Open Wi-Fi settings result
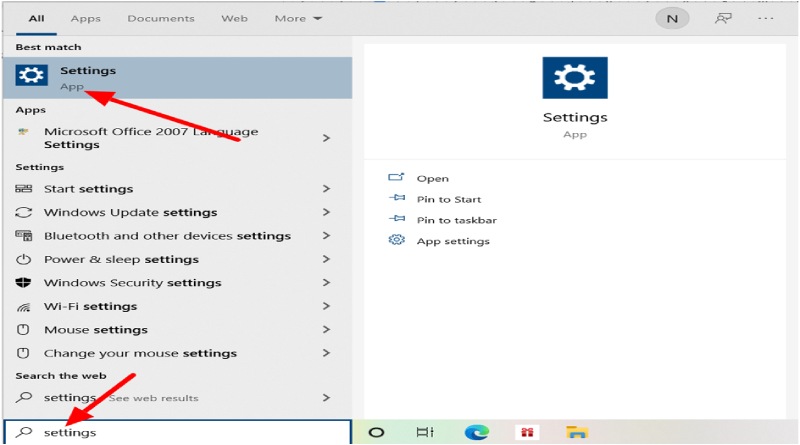The image size is (800, 445). [178, 306]
